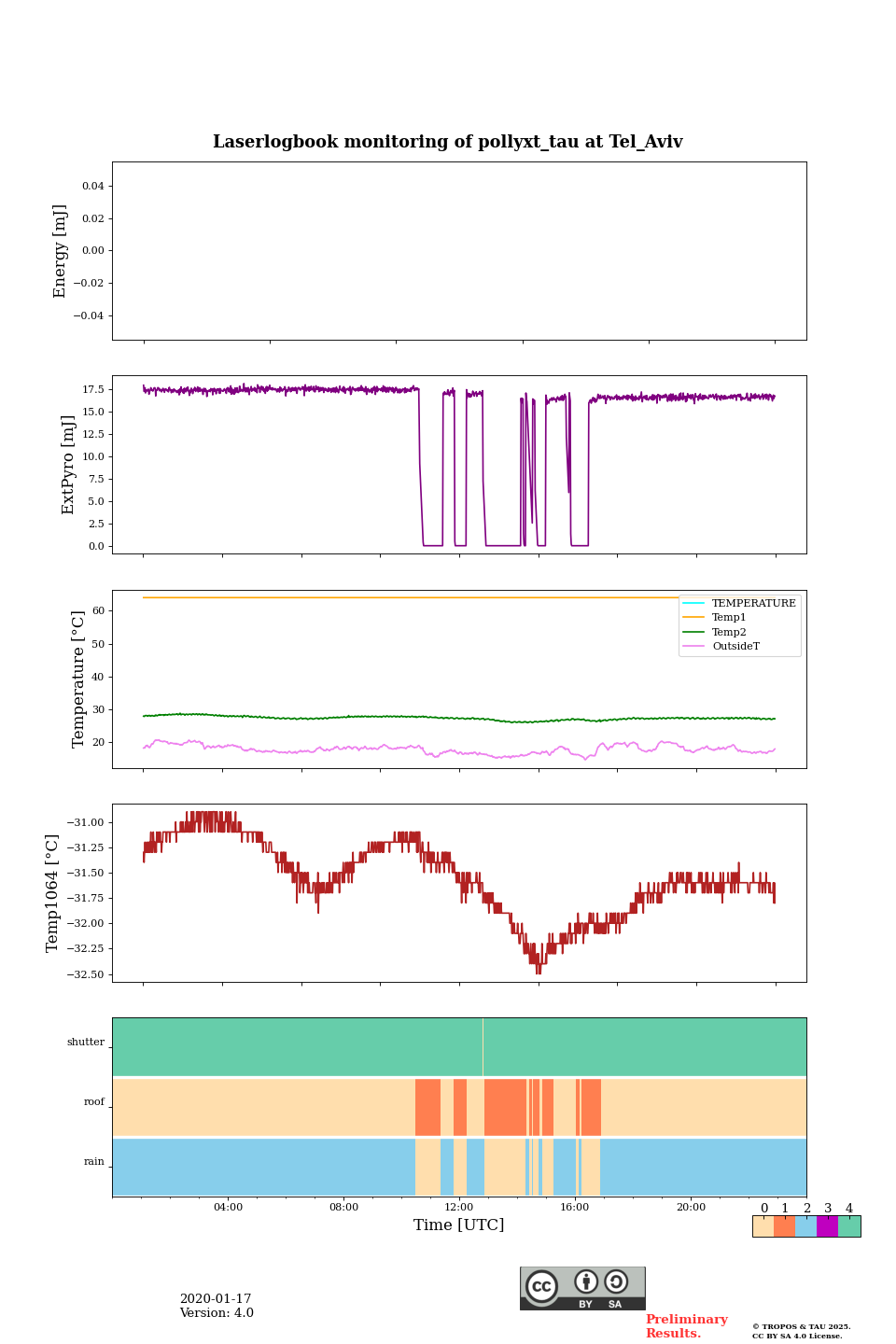Click the −31.00 tick on Temp1064 axis
Screen dimensions: 896x1344
(x=87, y=822)
